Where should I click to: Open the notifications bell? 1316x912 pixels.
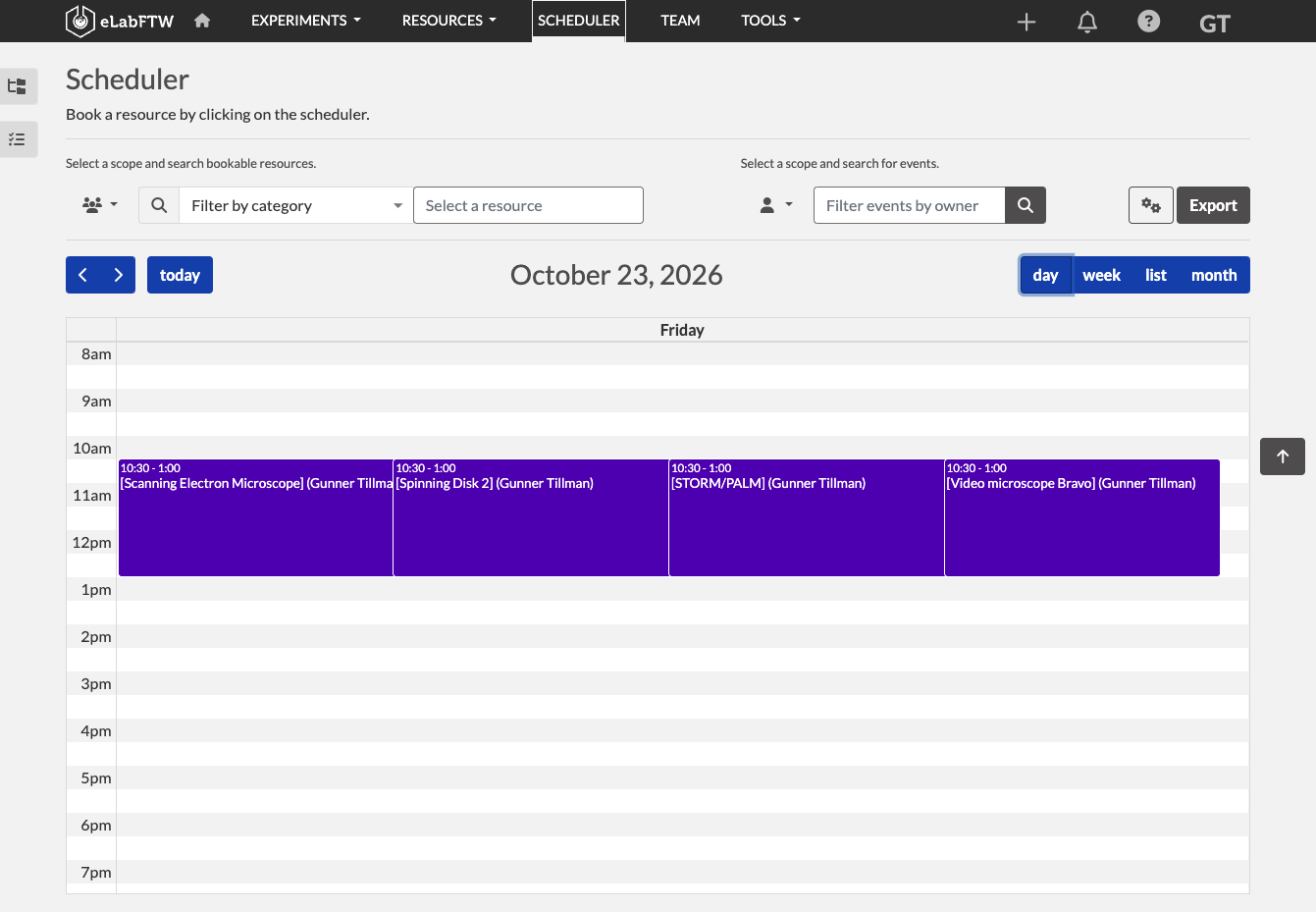point(1087,22)
